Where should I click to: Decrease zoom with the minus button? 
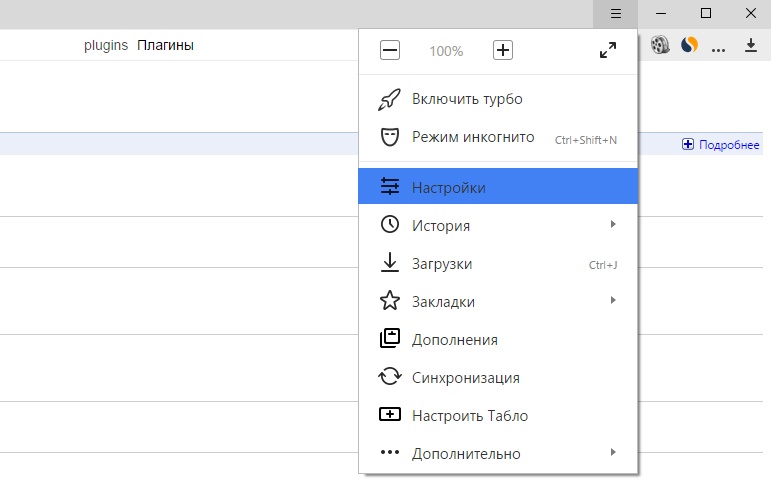(390, 50)
